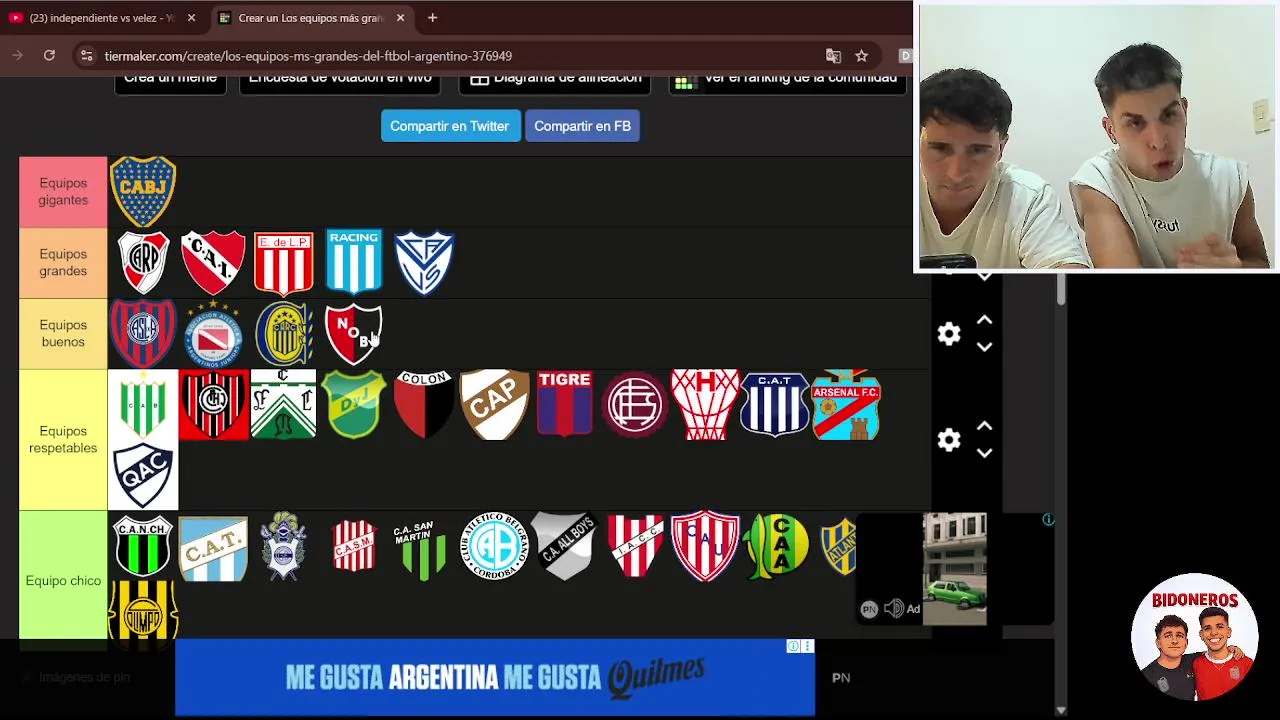The height and width of the screenshot is (720, 1280).
Task: Move Equipos respetables row up
Action: pos(984,426)
